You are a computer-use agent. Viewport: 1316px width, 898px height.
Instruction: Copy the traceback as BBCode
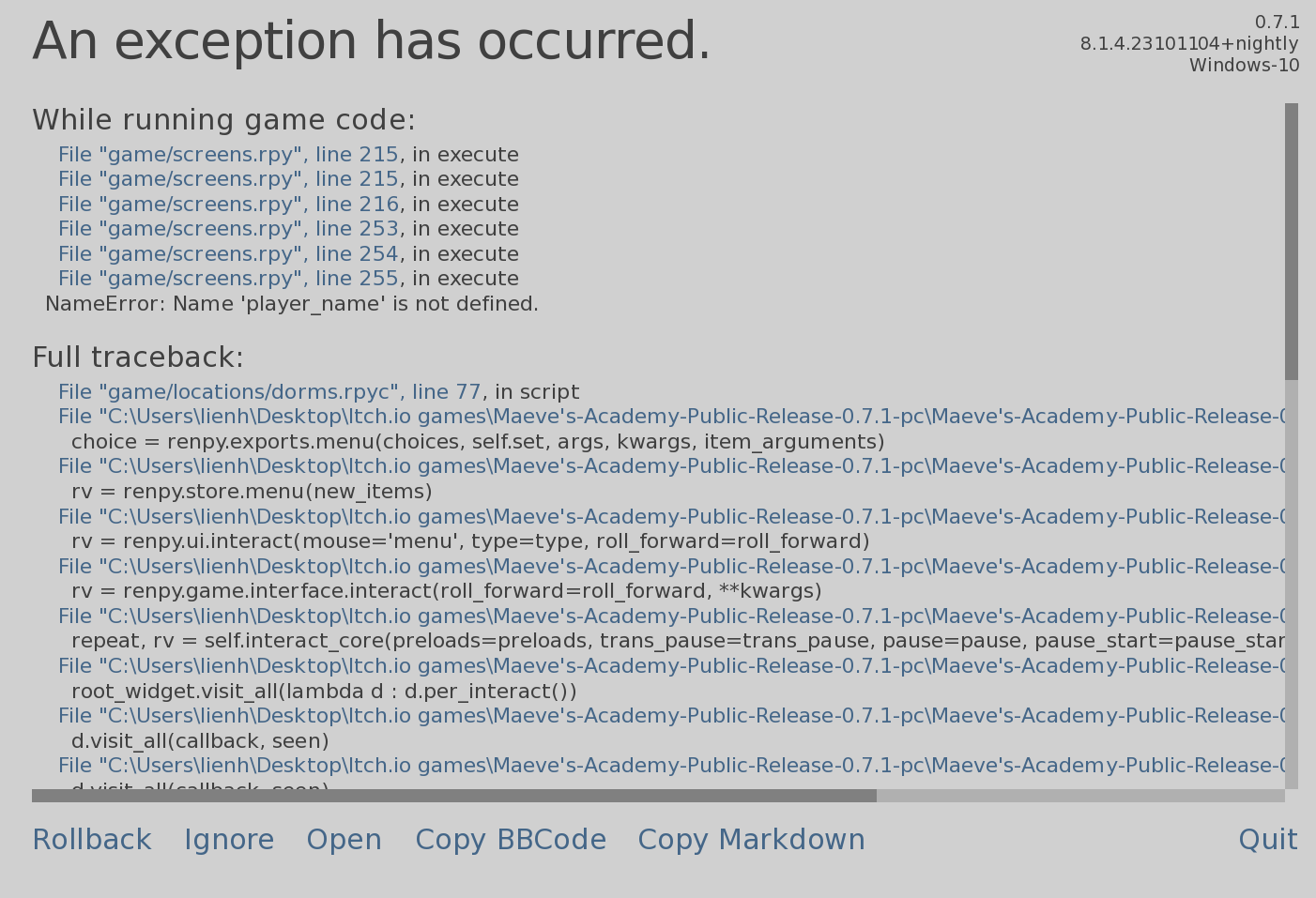(x=511, y=840)
